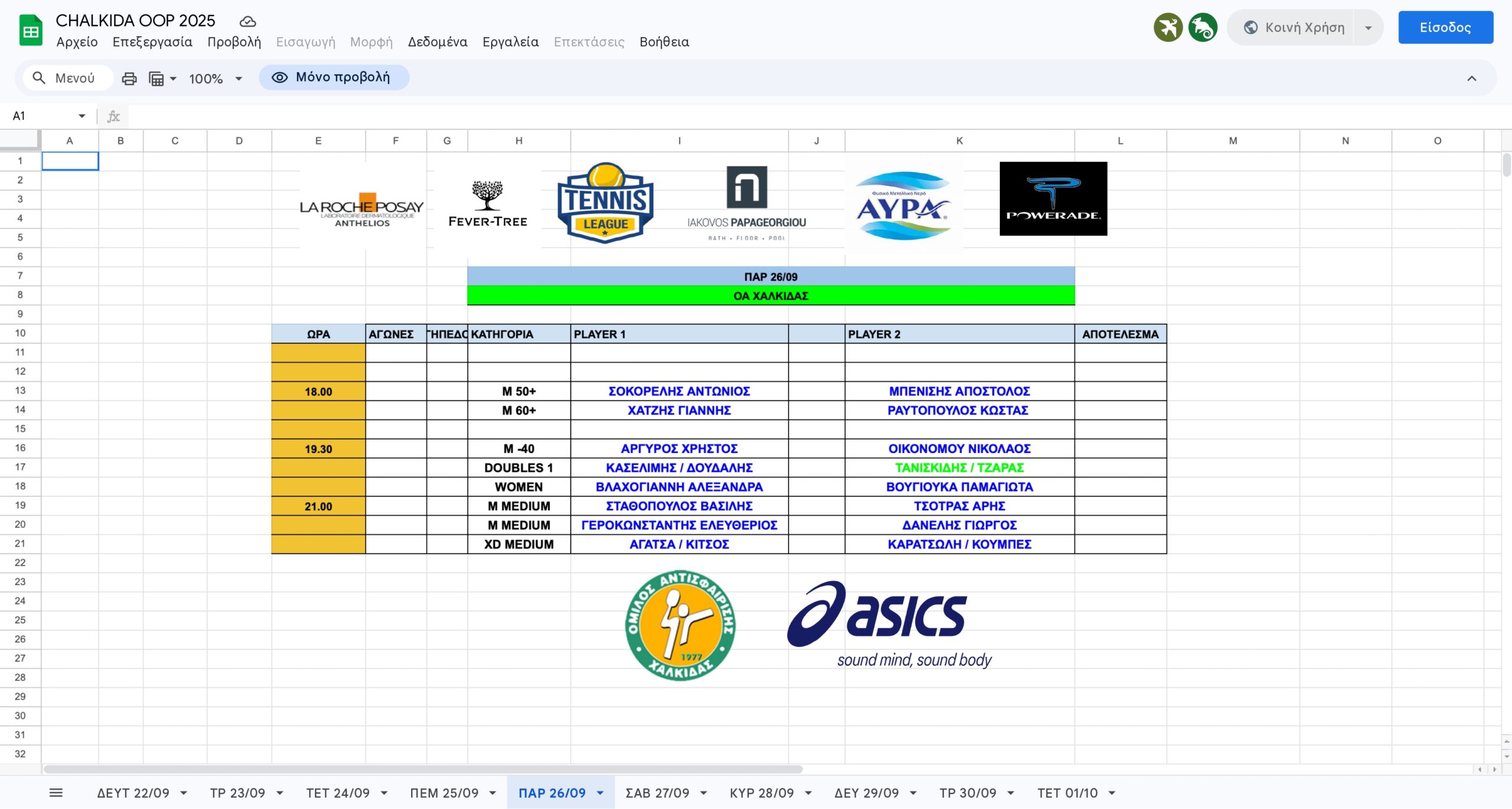Click the name box showing A1
This screenshot has height=809, width=1512.
pyautogui.click(x=41, y=116)
